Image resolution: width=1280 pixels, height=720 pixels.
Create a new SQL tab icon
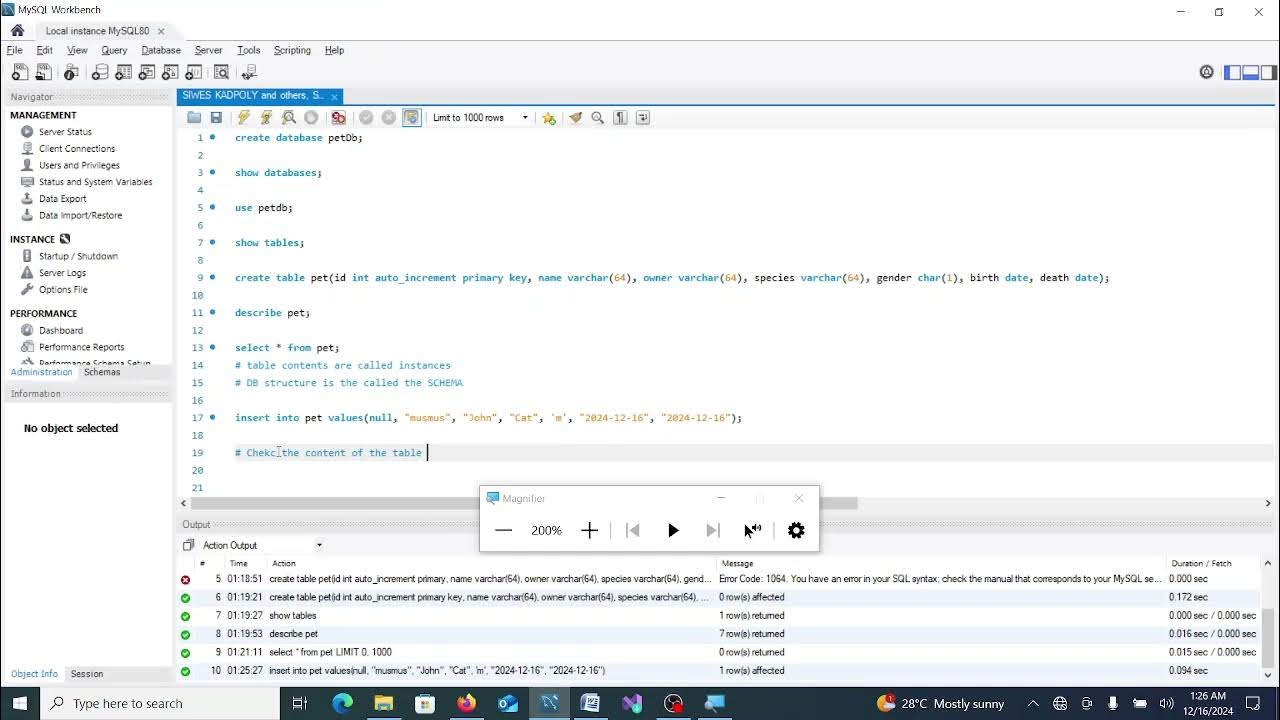click(19, 72)
